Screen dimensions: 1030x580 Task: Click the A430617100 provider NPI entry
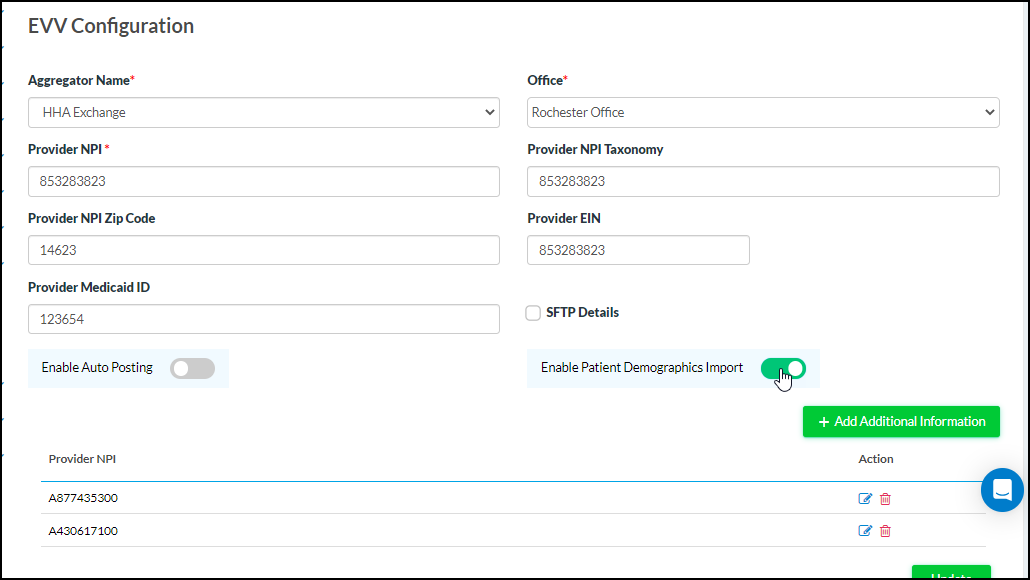pos(83,531)
